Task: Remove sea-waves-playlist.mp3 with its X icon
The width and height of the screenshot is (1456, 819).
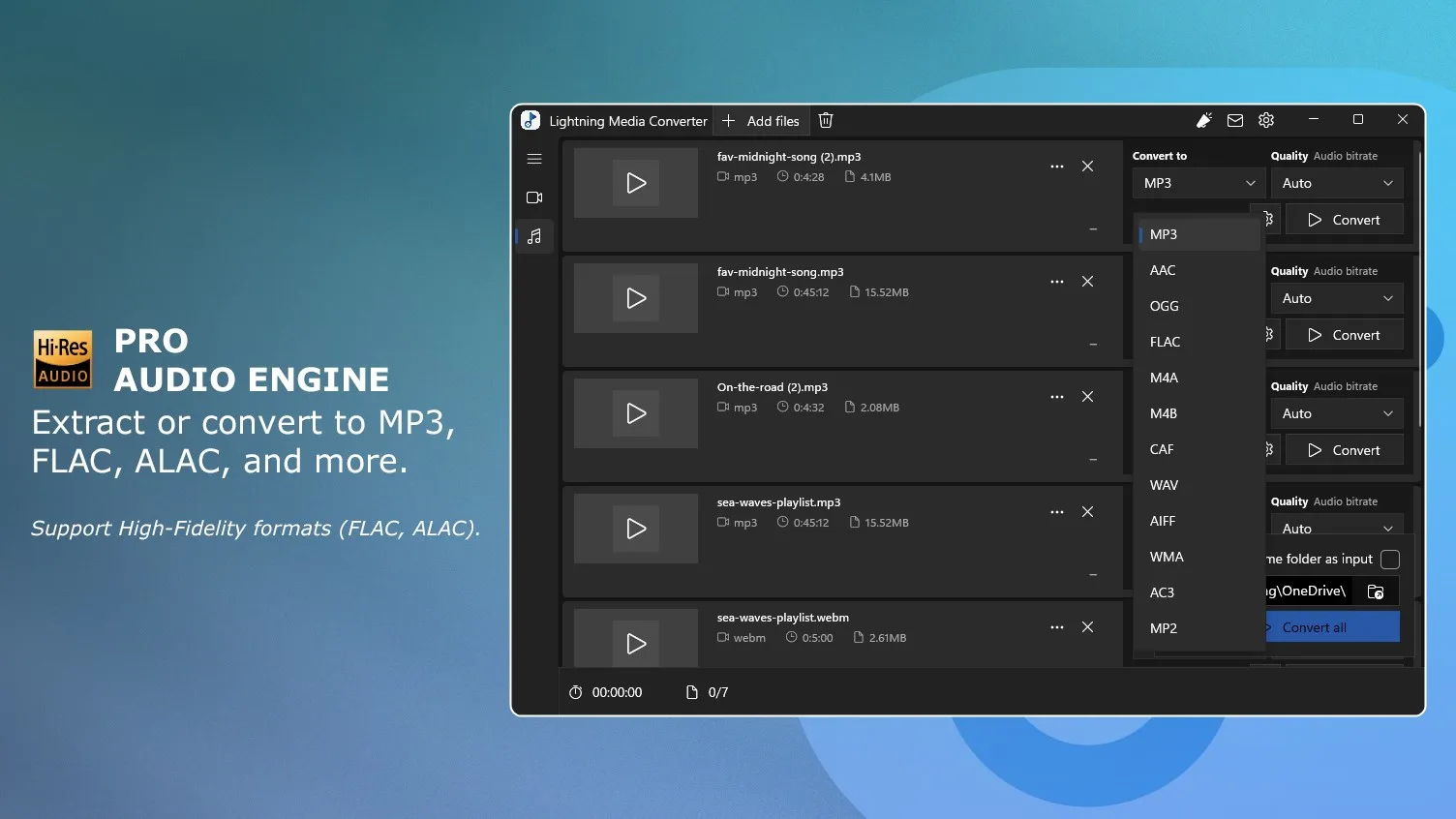Action: point(1088,512)
